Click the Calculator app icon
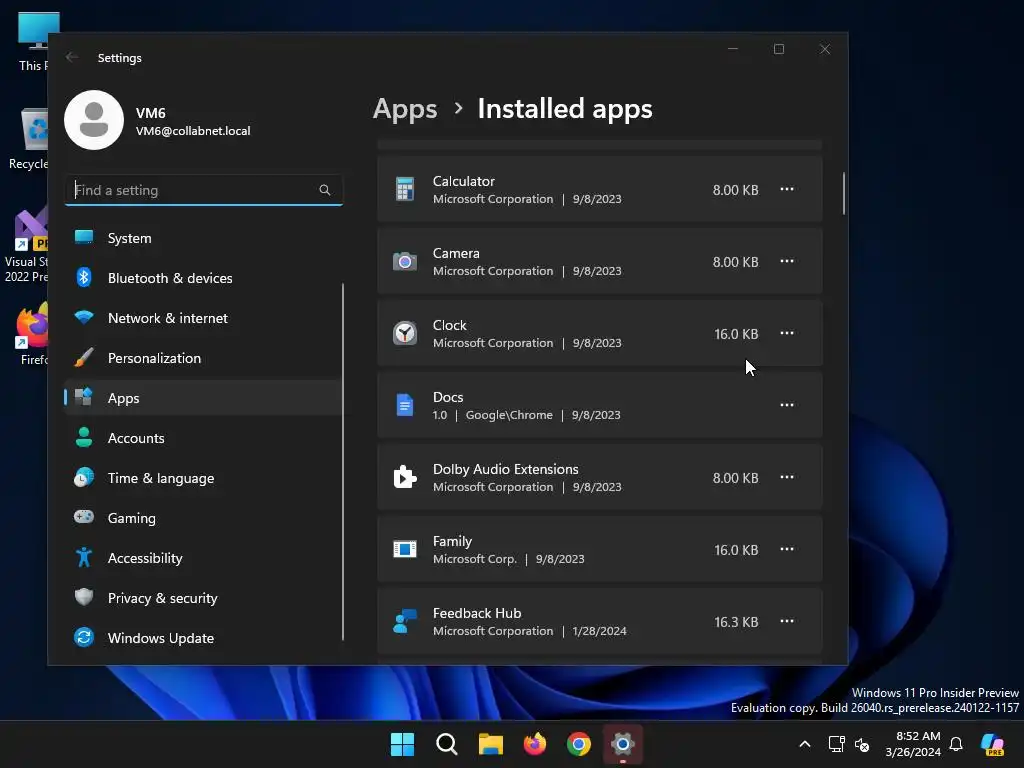 click(x=405, y=189)
